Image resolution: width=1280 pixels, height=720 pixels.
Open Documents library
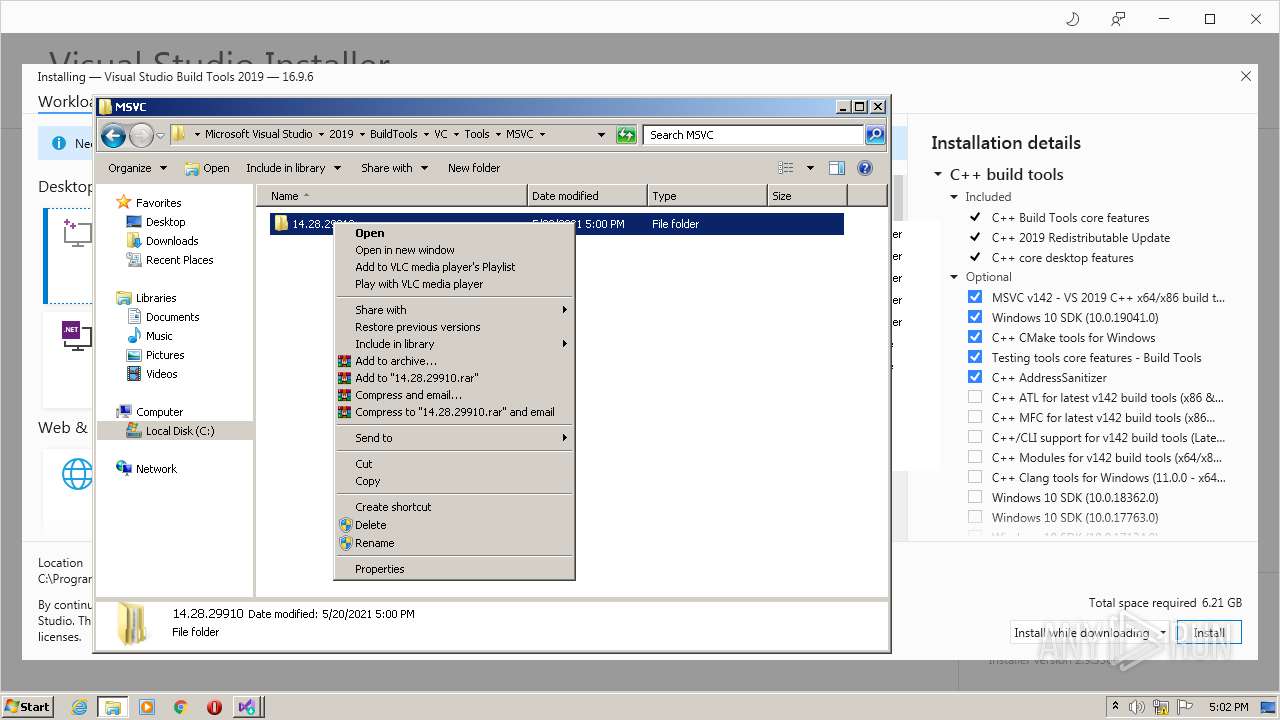pyautogui.click(x=172, y=317)
